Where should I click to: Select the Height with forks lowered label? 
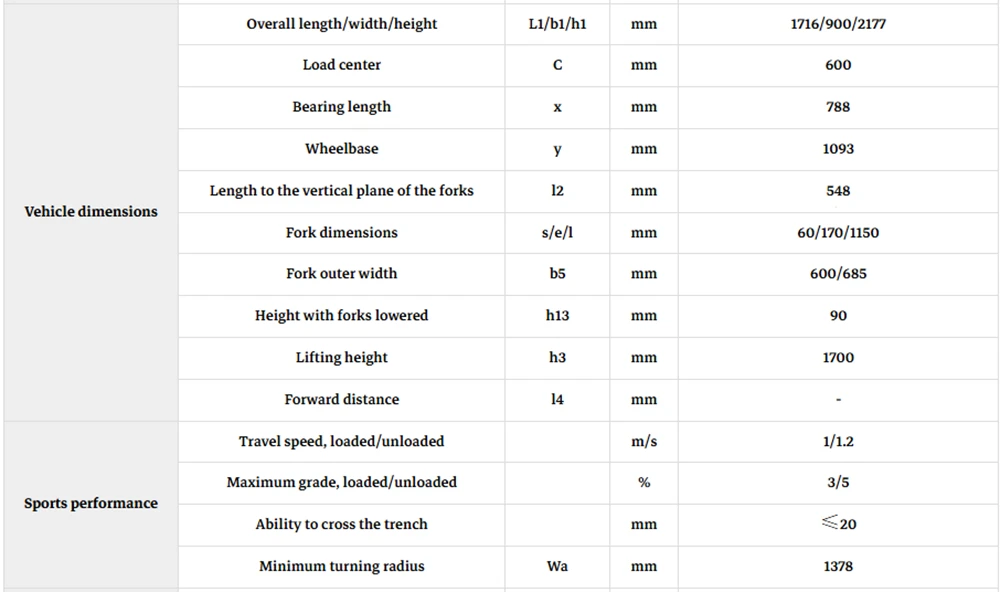341,315
